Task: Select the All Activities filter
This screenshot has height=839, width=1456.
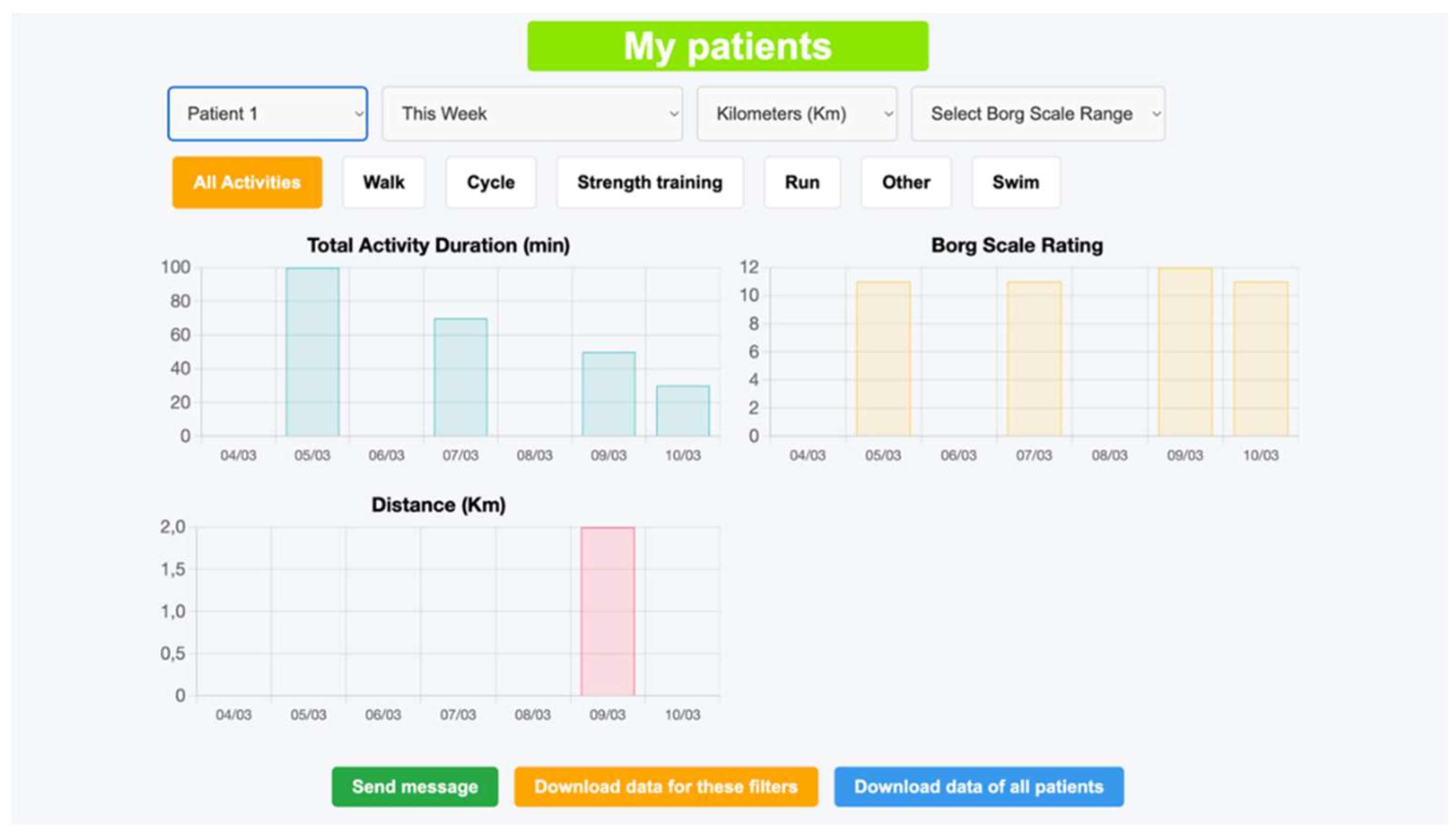Action: (247, 182)
